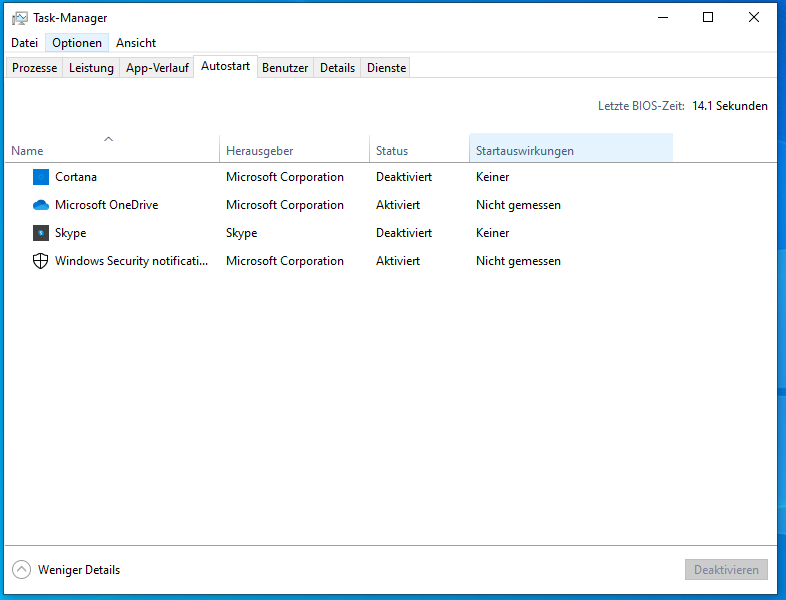Click the Microsoft OneDrive cloud icon
This screenshot has height=600, width=786.
coord(41,205)
